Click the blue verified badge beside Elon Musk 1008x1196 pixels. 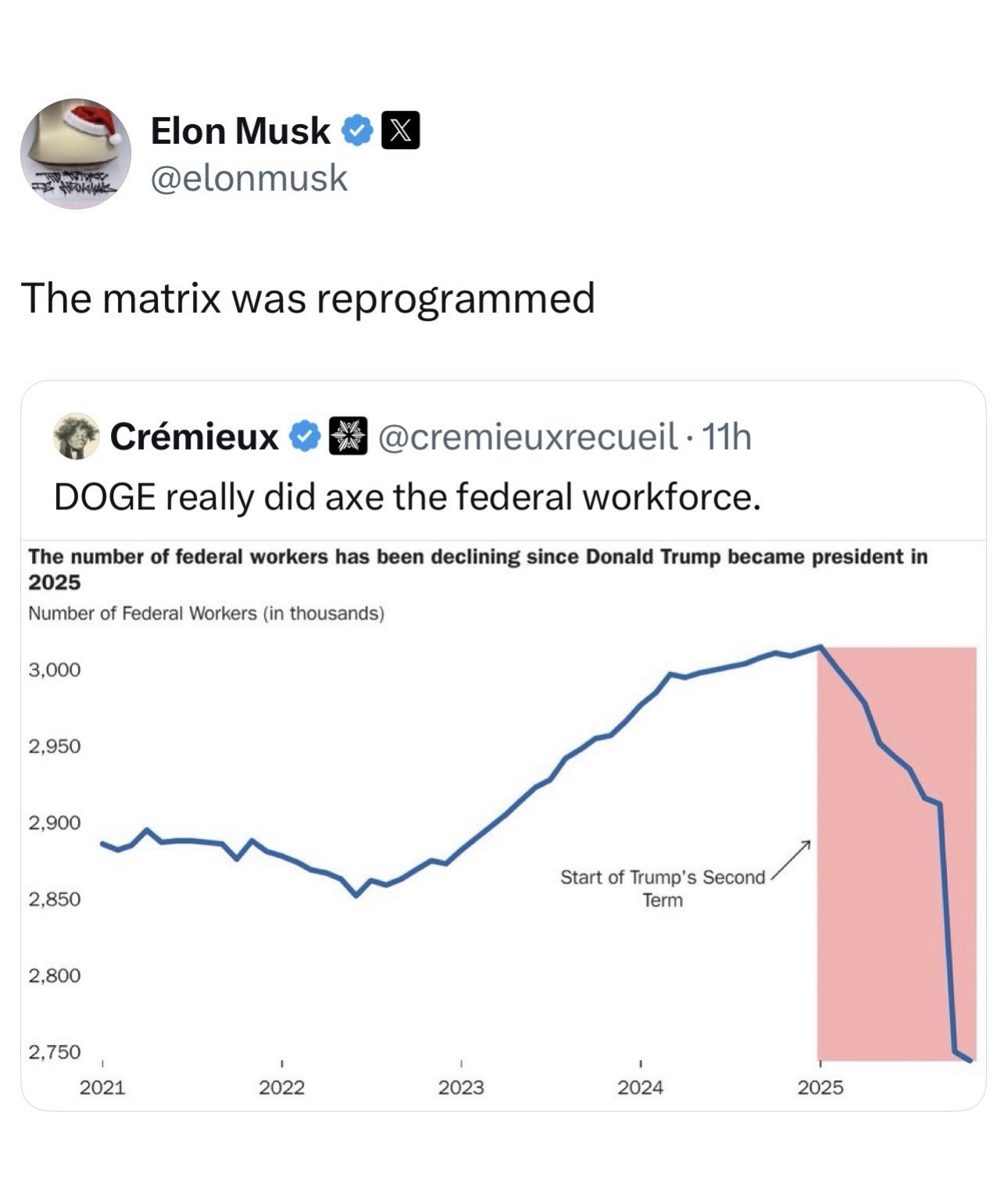click(x=357, y=130)
